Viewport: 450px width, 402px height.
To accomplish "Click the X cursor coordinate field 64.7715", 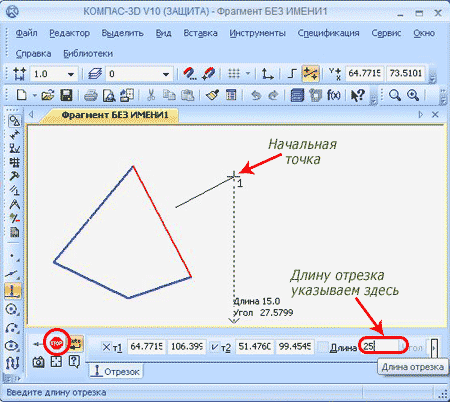I will tap(365, 73).
